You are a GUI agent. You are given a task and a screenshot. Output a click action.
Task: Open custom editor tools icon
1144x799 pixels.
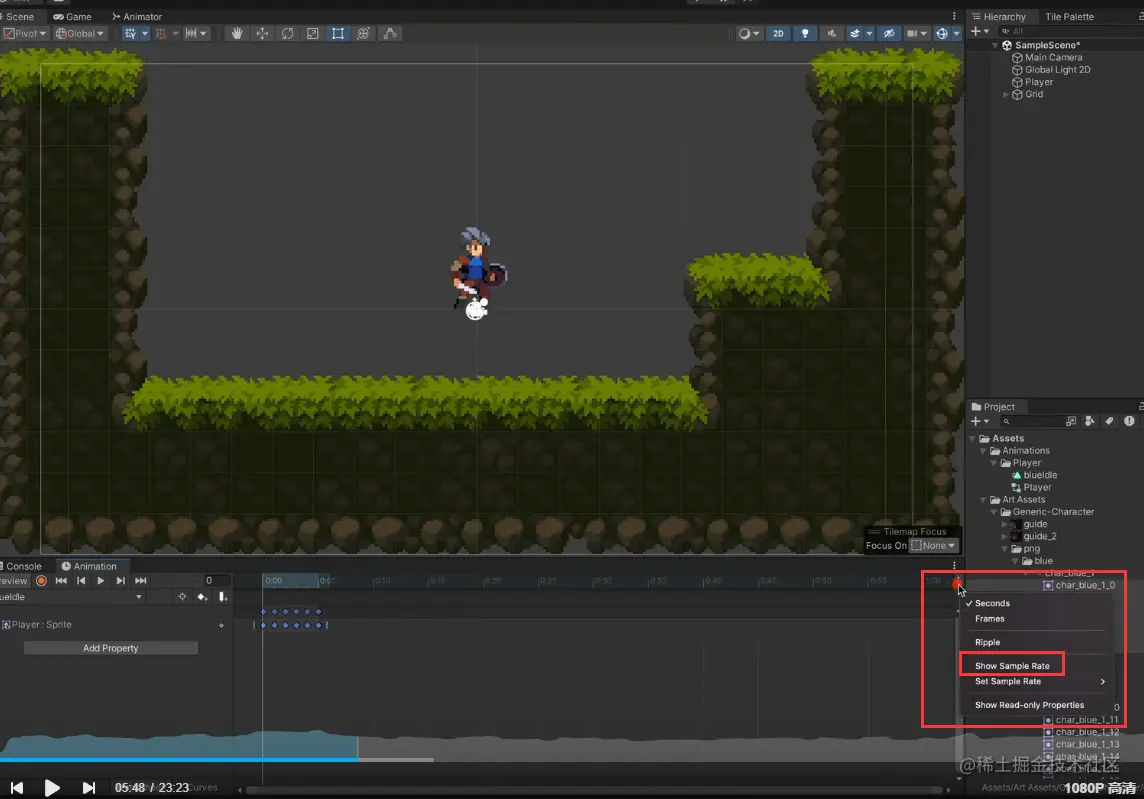(x=390, y=34)
